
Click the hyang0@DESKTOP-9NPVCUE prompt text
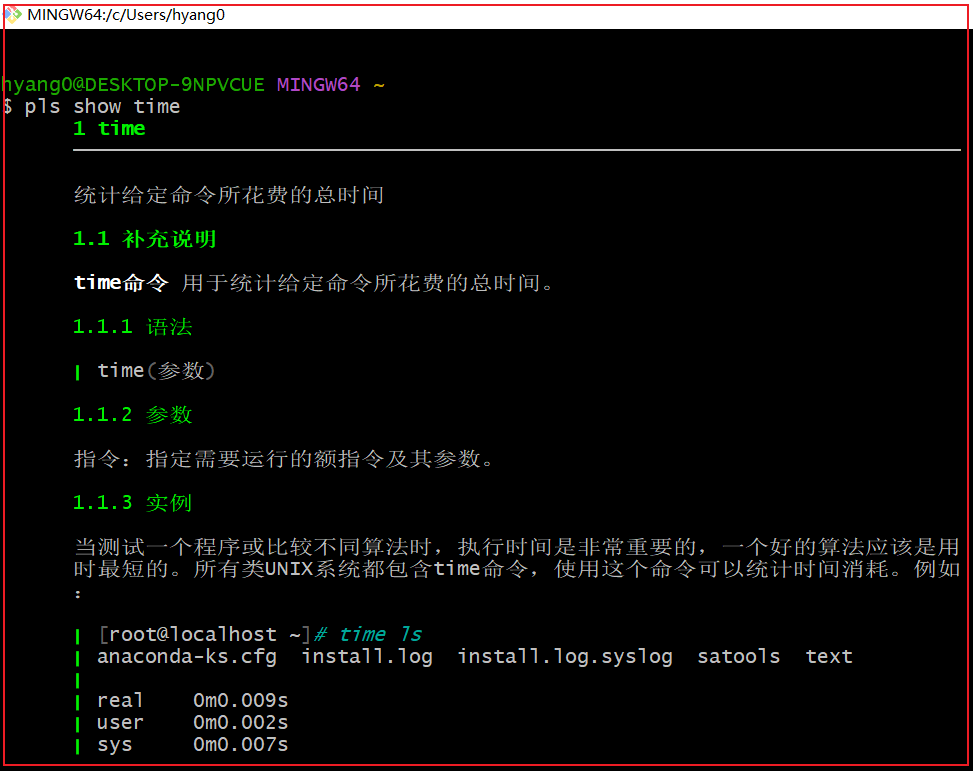(x=134, y=85)
